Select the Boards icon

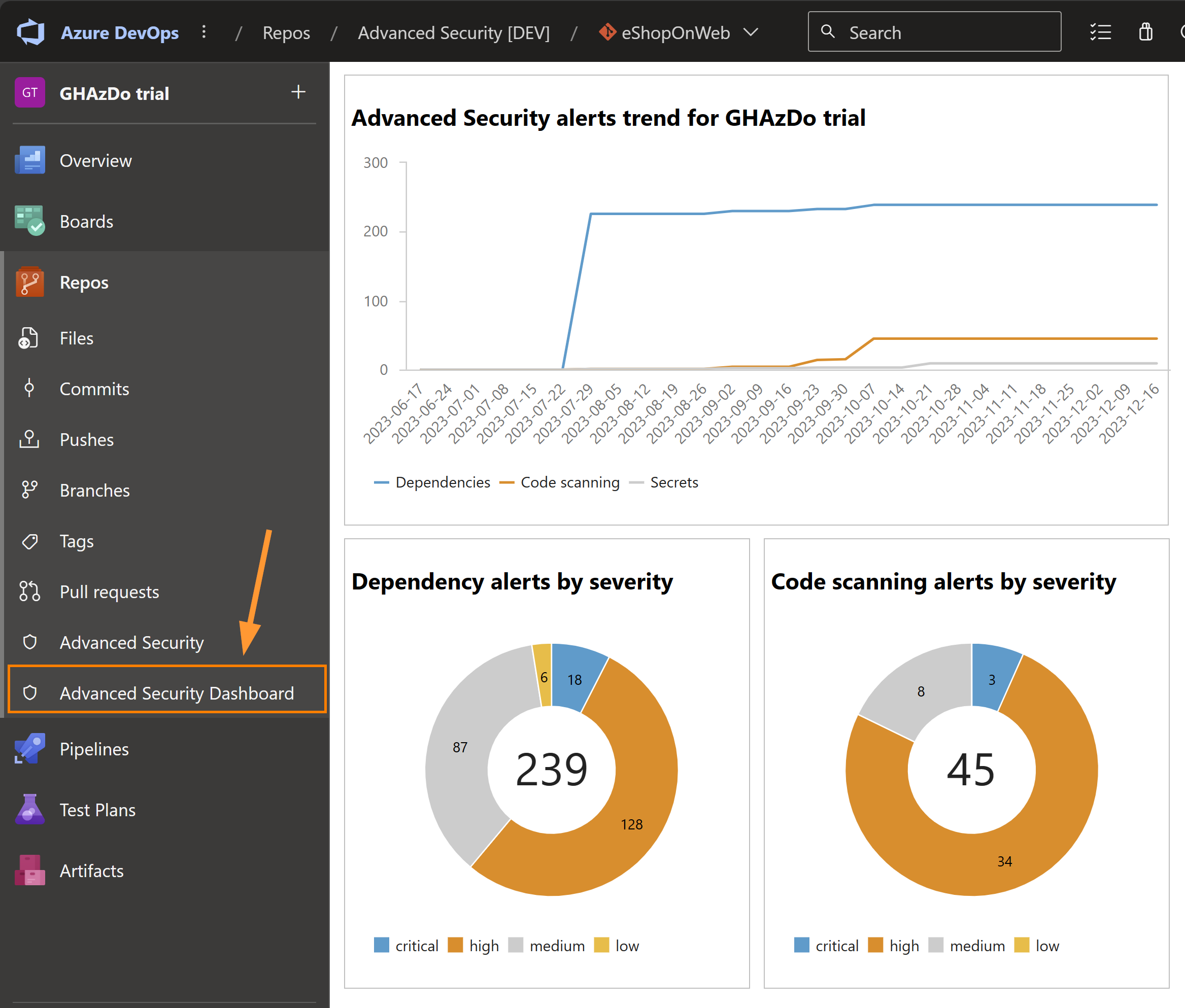click(30, 221)
